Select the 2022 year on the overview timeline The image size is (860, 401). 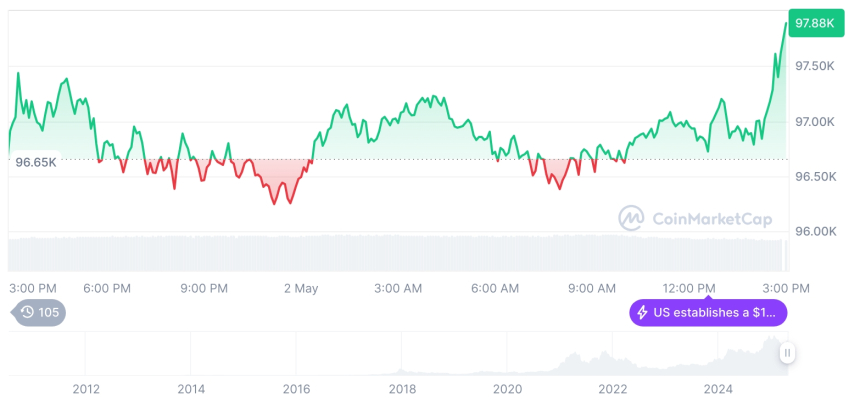tap(612, 389)
